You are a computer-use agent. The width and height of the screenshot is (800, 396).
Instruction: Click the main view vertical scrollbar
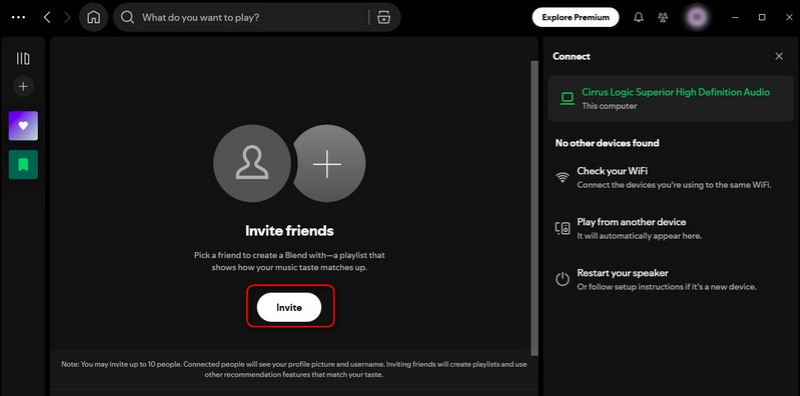tap(534, 208)
